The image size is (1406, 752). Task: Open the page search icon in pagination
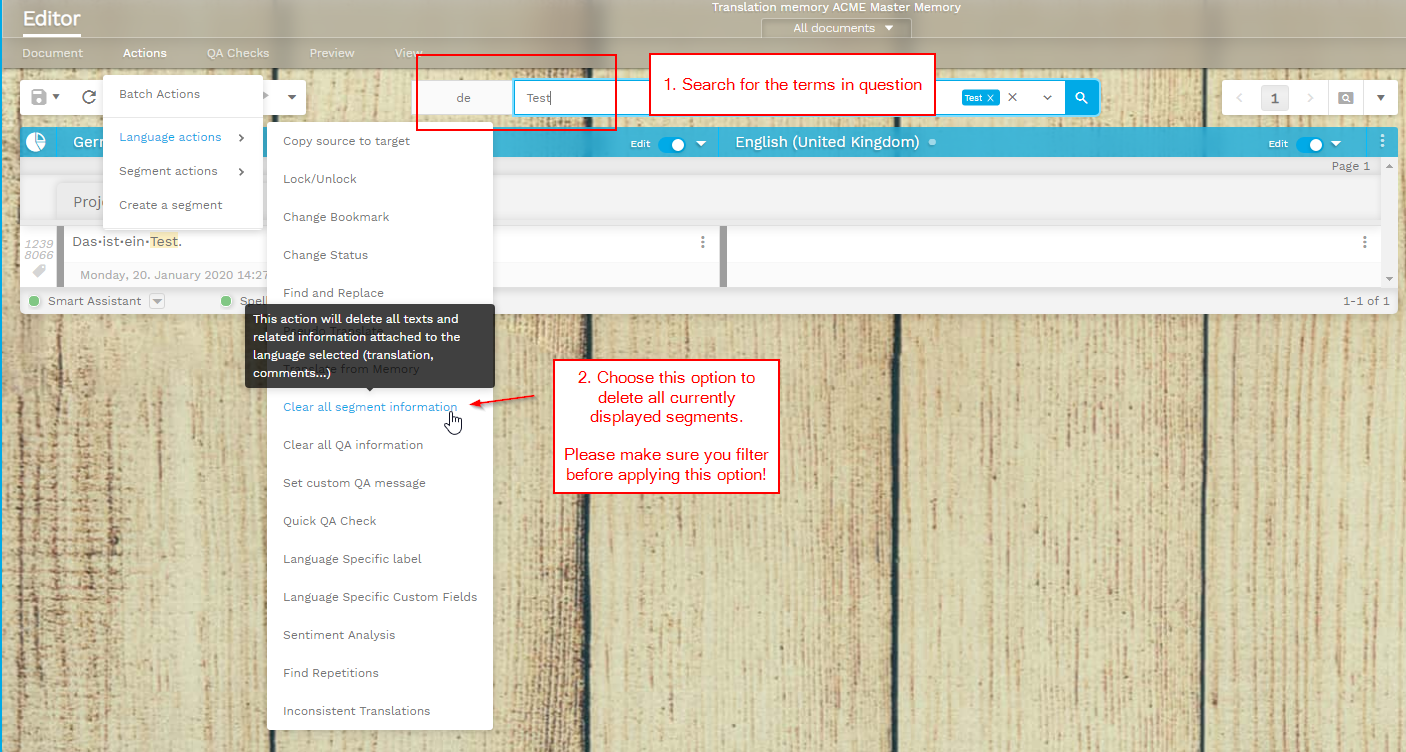(1346, 98)
